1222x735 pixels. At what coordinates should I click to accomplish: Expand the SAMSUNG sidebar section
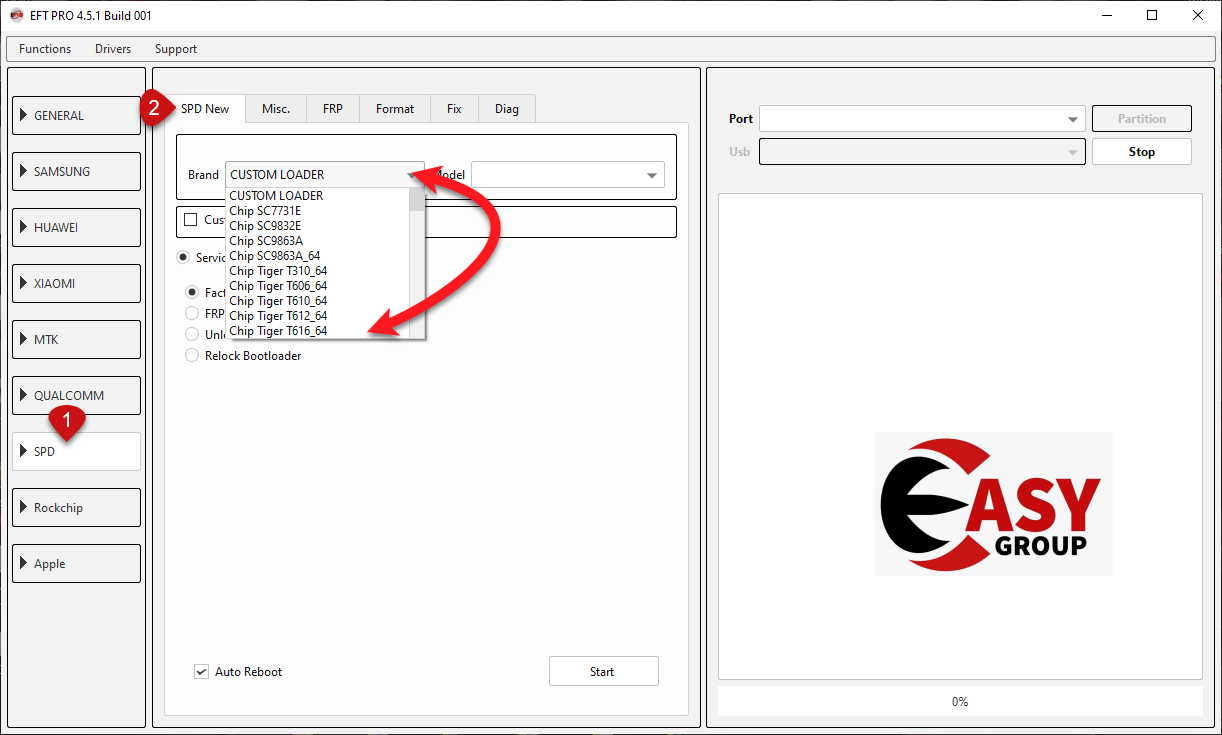coord(76,172)
